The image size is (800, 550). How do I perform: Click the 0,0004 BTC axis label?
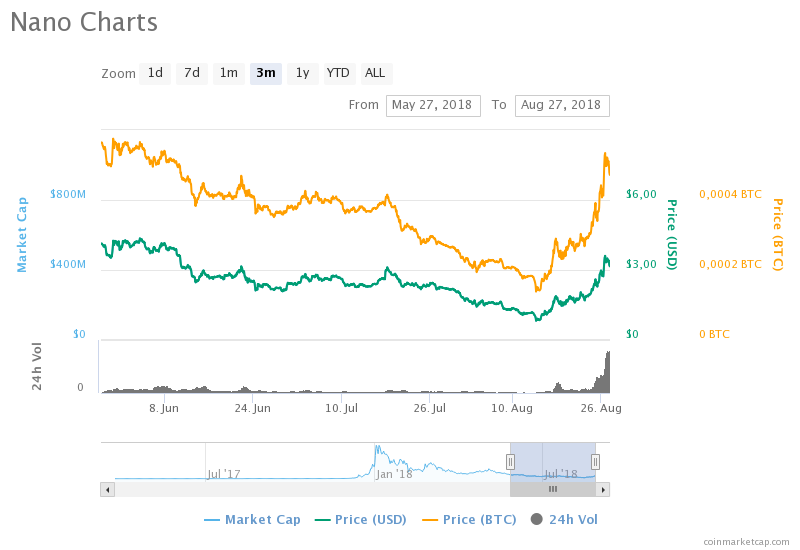click(730, 194)
